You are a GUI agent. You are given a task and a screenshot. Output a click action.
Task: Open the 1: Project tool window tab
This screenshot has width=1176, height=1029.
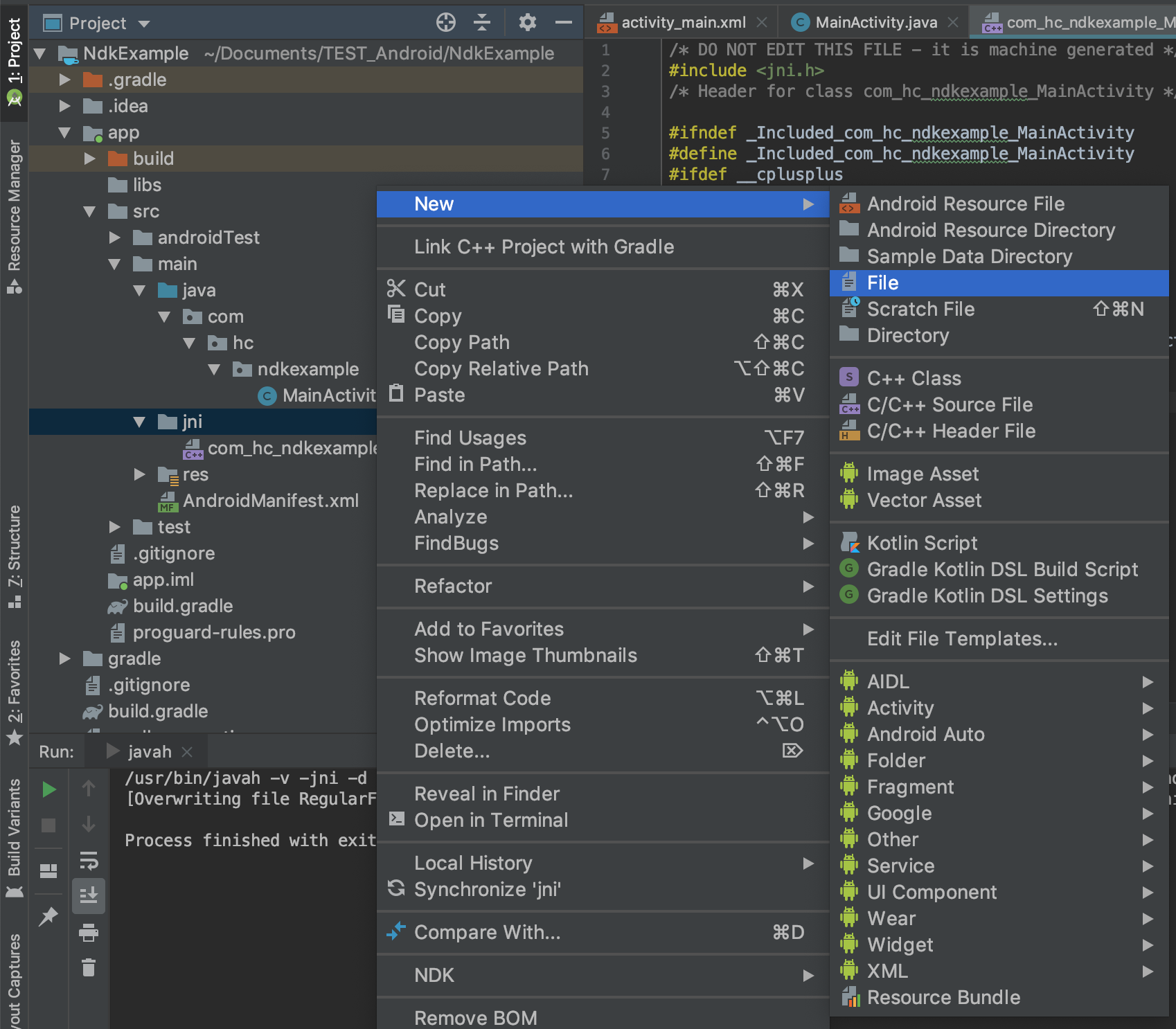coord(14,62)
